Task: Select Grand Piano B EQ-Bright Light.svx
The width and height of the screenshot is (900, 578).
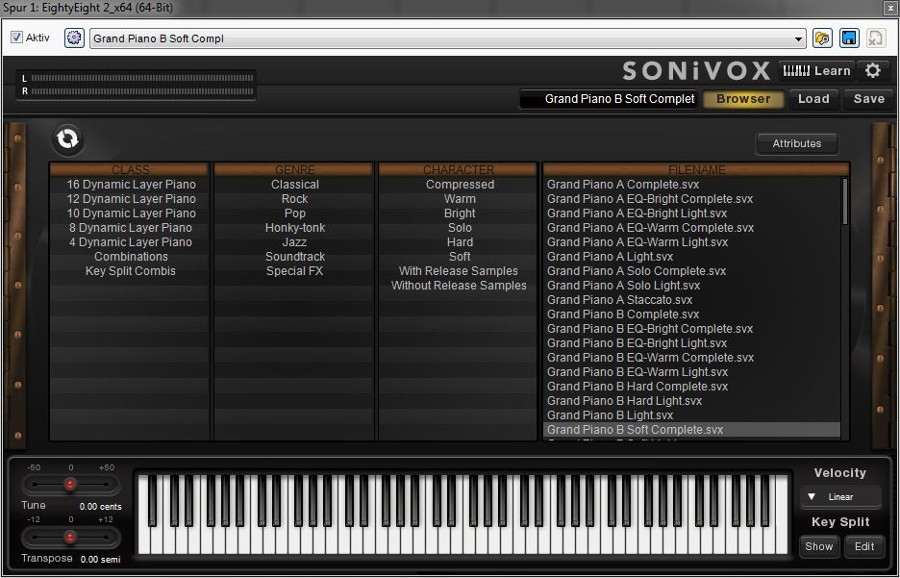Action: (692, 343)
